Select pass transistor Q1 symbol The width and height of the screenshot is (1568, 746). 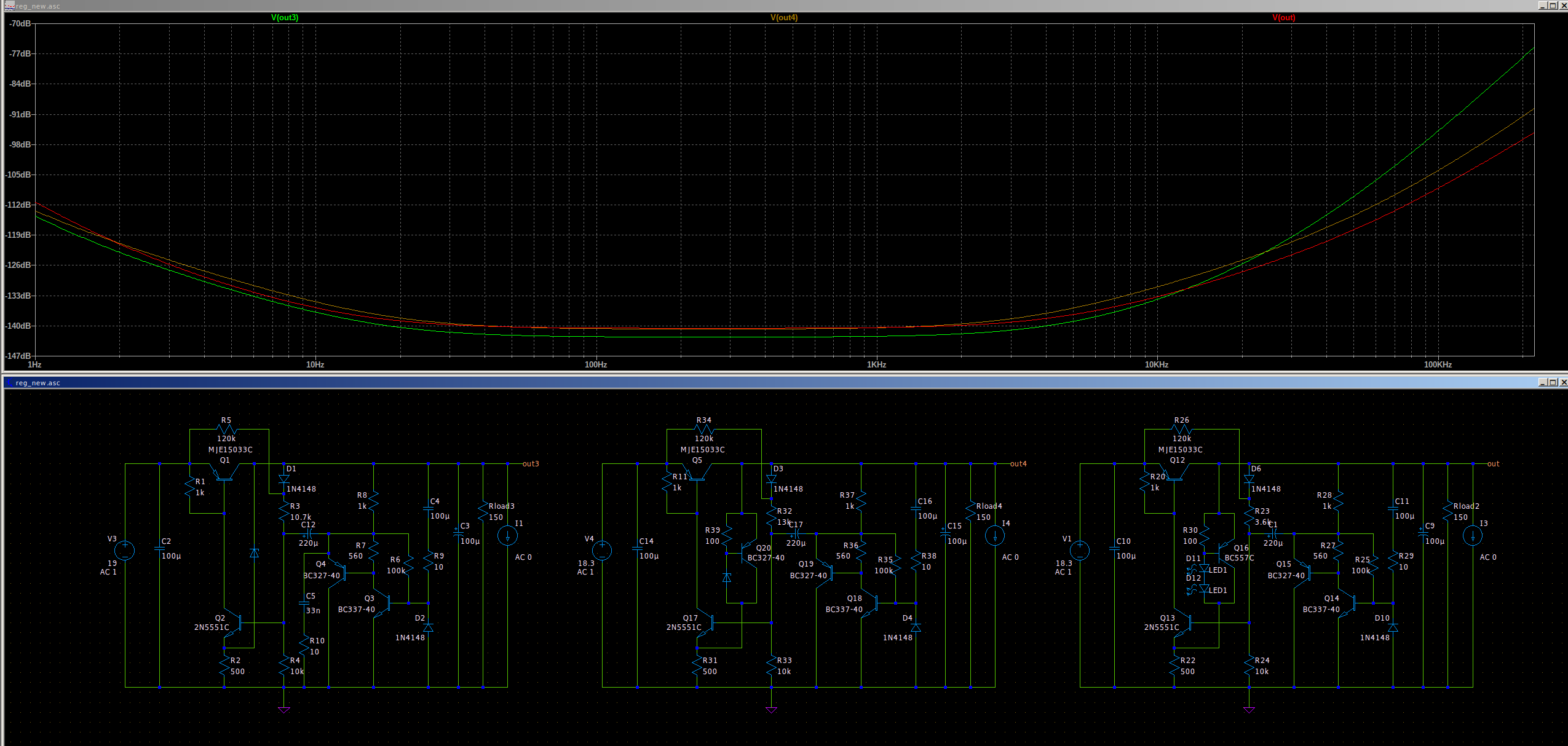[x=224, y=472]
